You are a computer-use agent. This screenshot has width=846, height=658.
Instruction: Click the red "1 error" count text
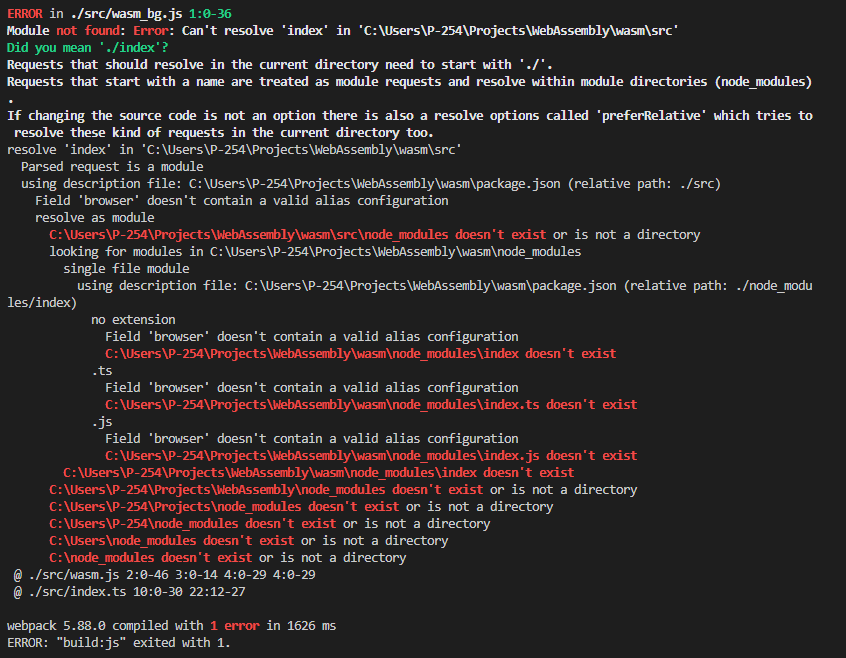point(235,626)
